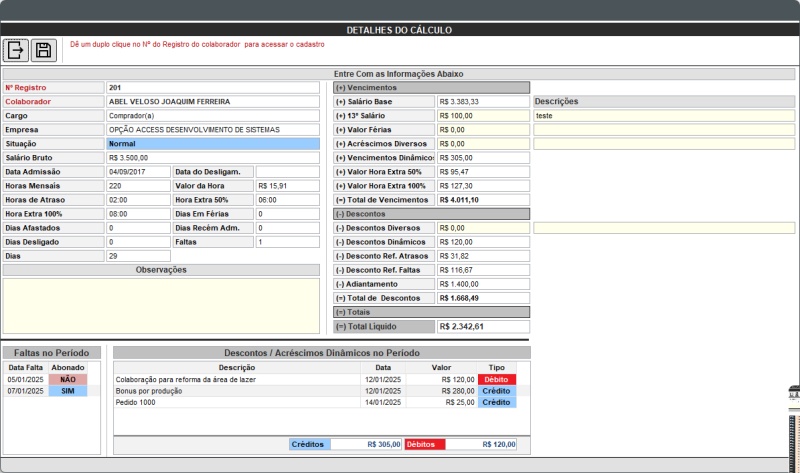Click Crédito tag for Bonus por produção
This screenshot has height=473, width=800.
(x=496, y=391)
